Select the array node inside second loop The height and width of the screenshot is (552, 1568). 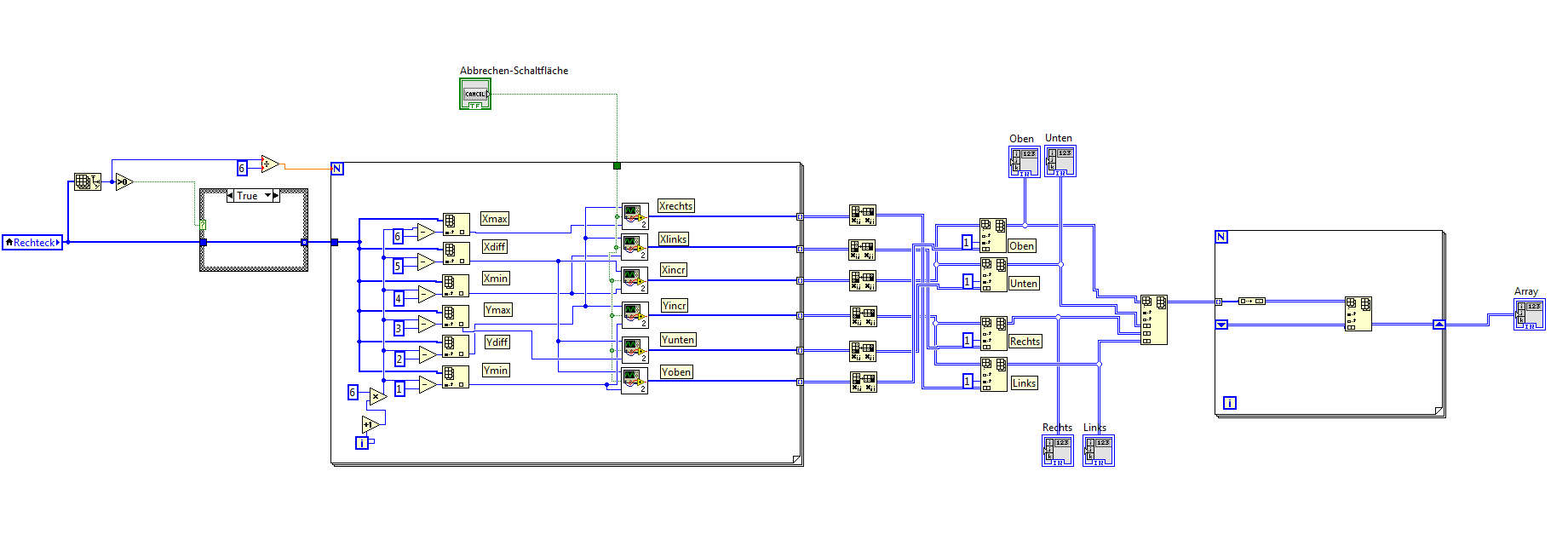pos(1358,313)
